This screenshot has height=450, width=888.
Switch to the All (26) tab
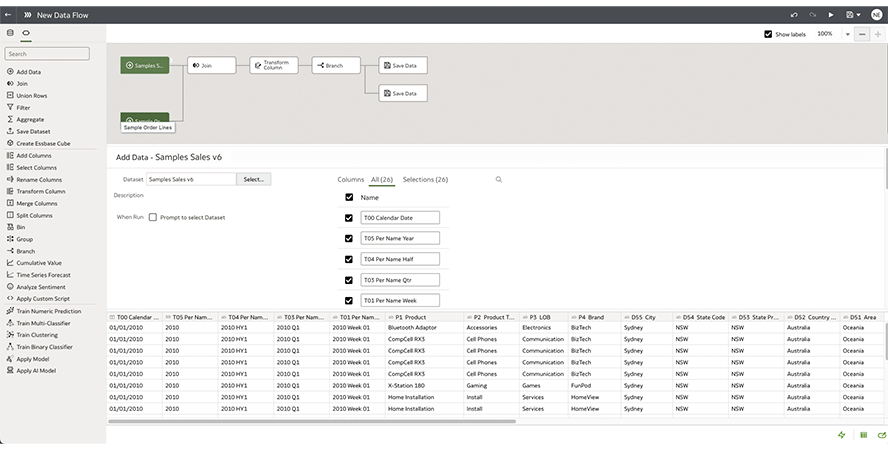[x=382, y=179]
